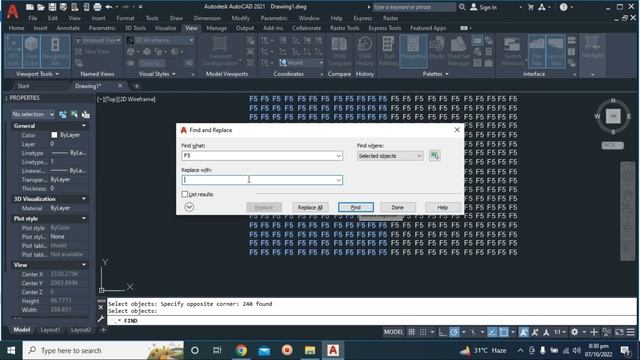This screenshot has width=640, height=360.
Task: Click the Help button in Find dialog
Action: [x=442, y=207]
